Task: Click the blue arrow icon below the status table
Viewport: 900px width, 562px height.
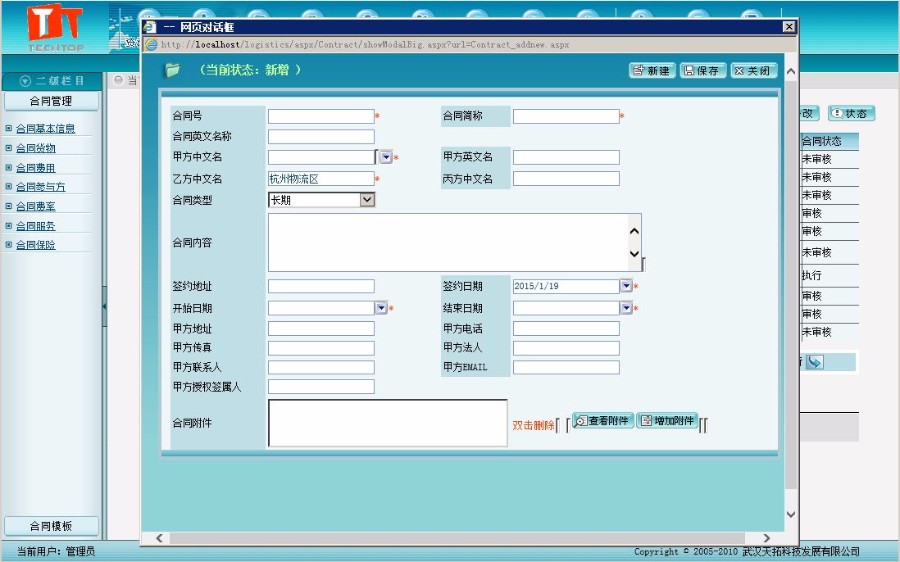Action: point(814,362)
